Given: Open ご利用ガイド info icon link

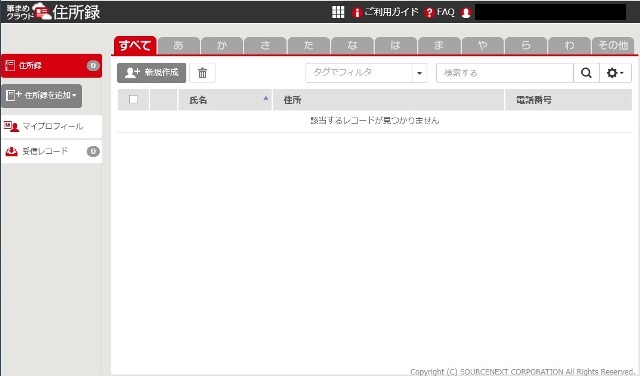Looking at the screenshot, I should (x=385, y=12).
